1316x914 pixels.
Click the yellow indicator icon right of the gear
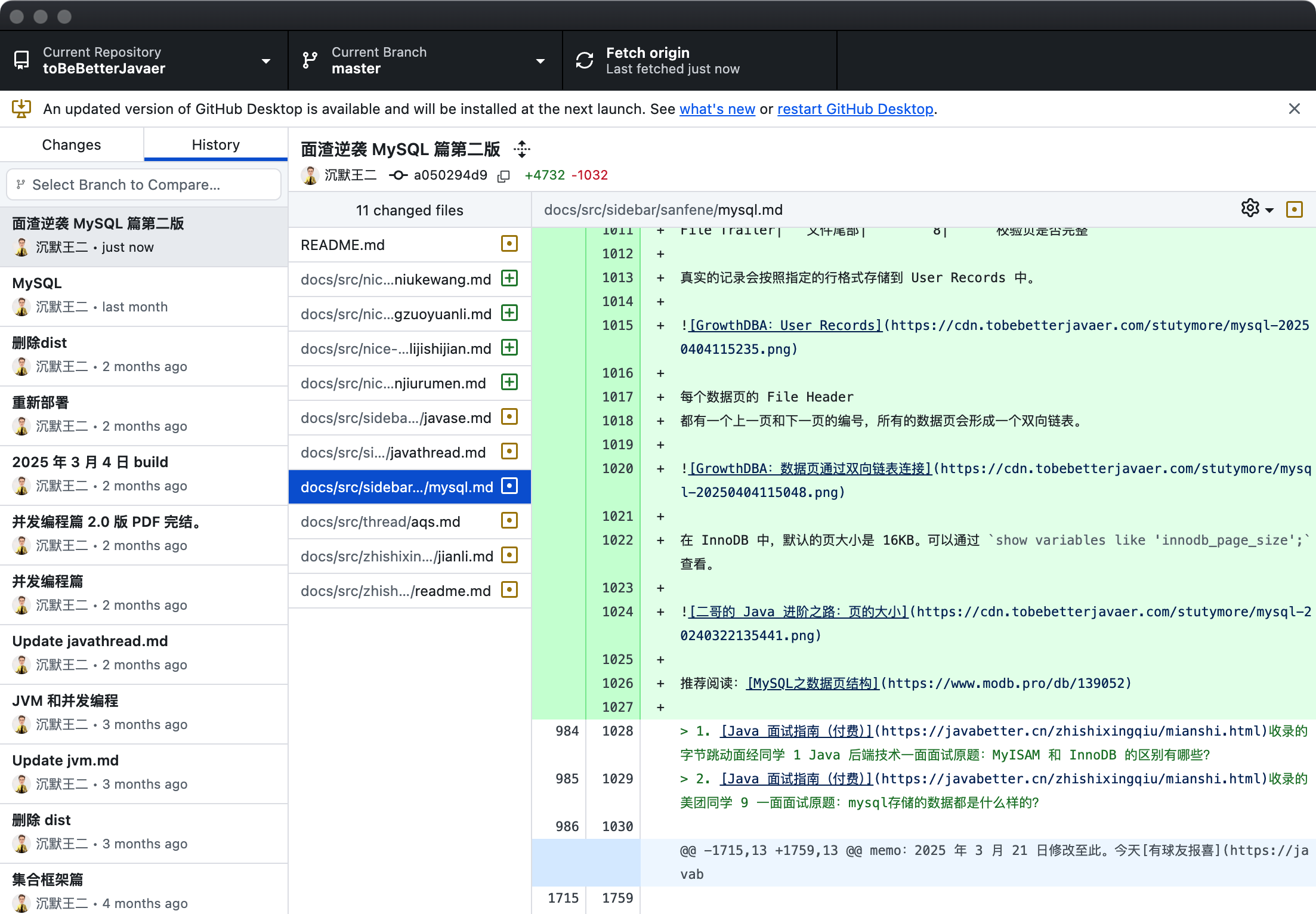[x=1295, y=209]
